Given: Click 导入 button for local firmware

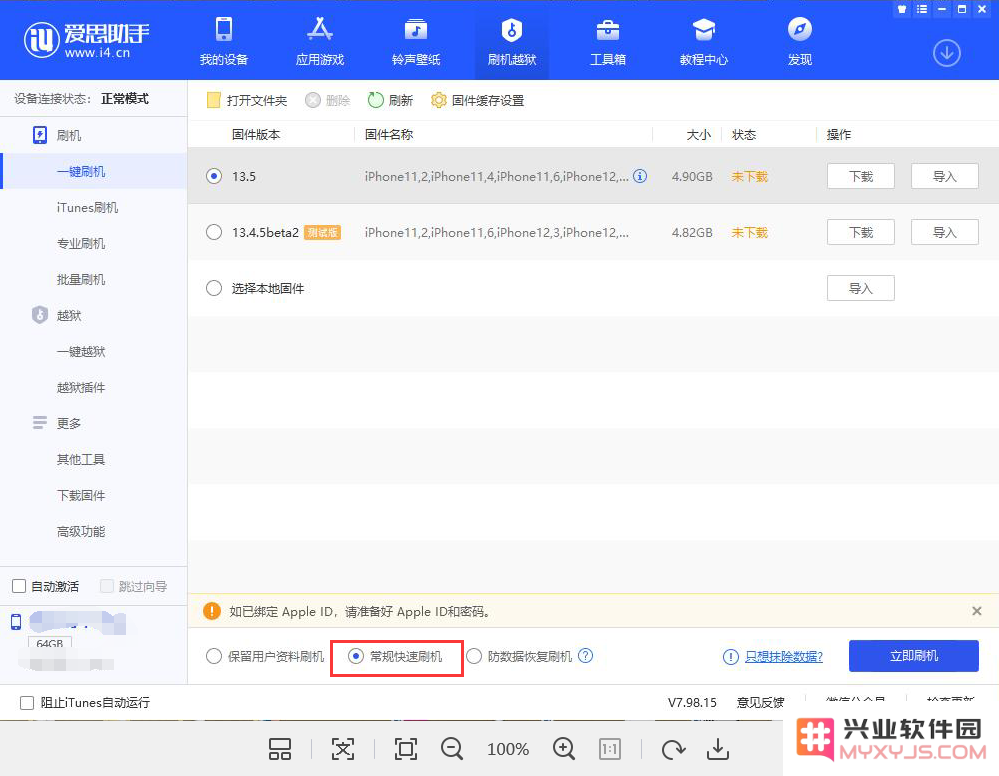Looking at the screenshot, I should pyautogui.click(x=861, y=288).
